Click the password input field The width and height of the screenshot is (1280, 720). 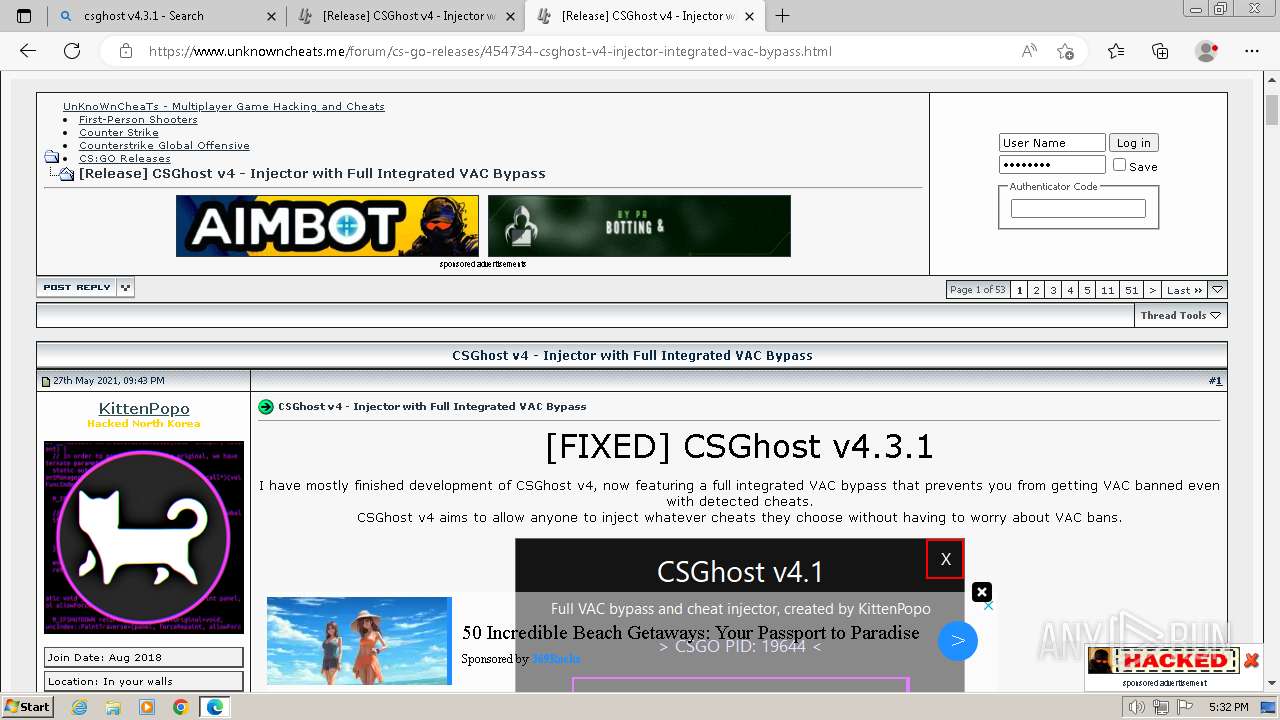1052,165
